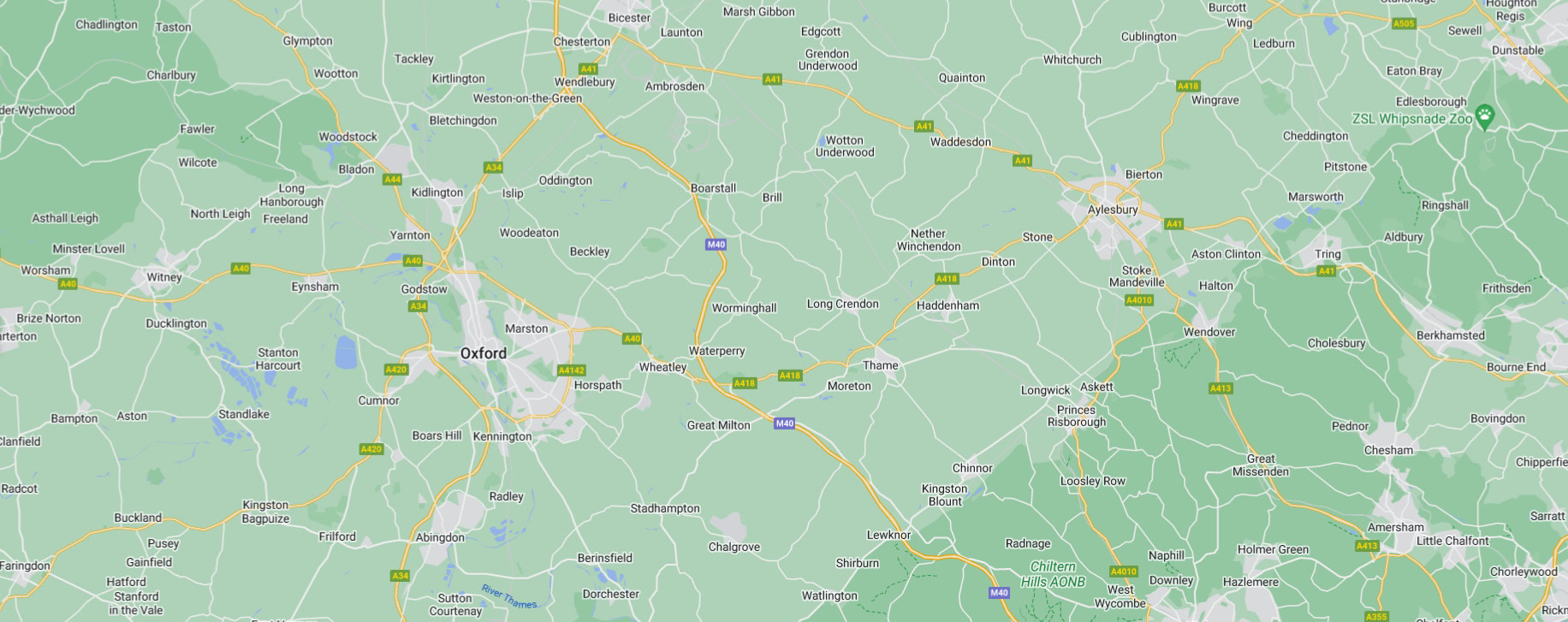
Task: Click the M40 shield near Great Milton
Action: pyautogui.click(x=785, y=424)
